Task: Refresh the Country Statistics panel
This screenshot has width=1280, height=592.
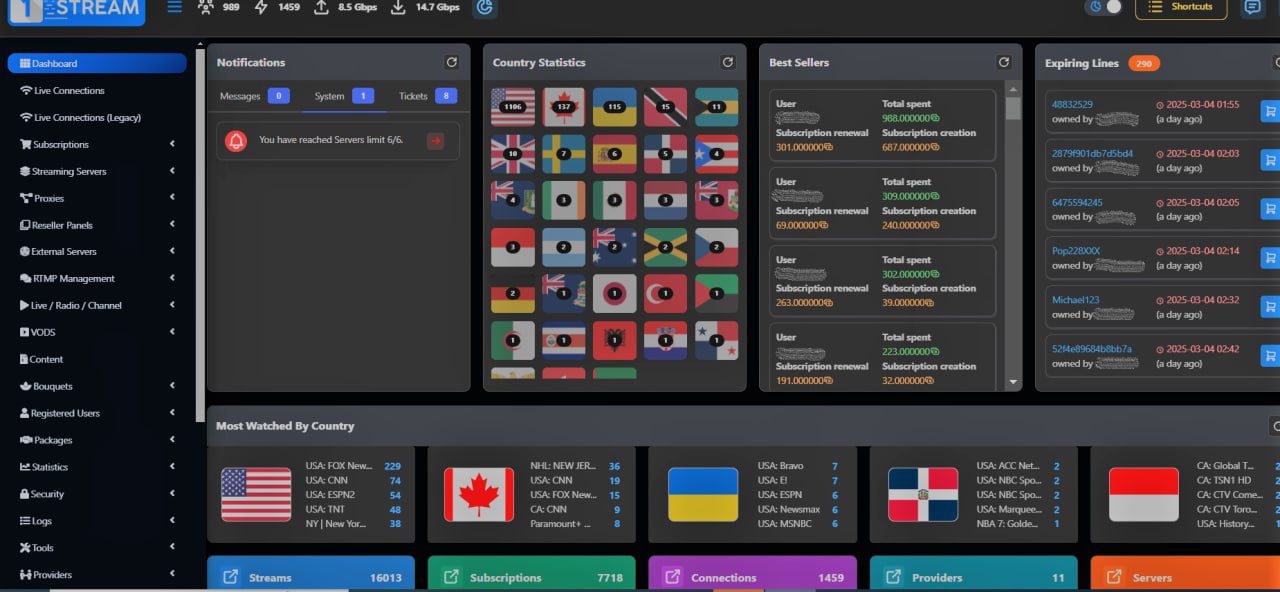Action: [x=727, y=62]
